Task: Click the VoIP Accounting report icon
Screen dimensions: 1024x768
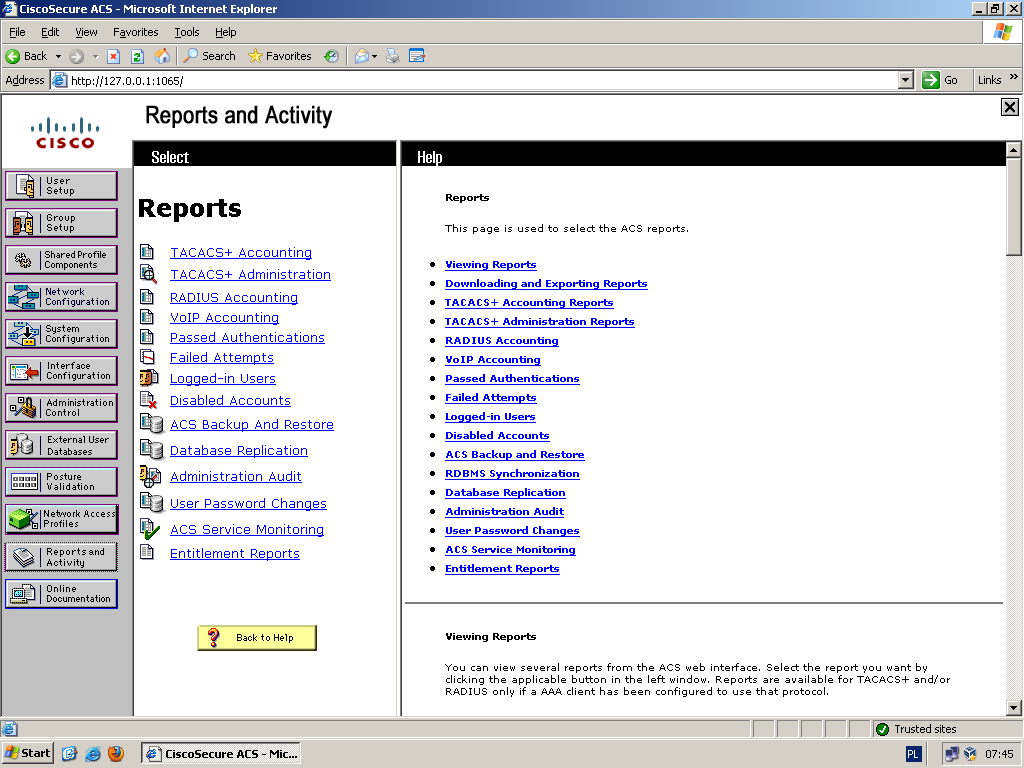Action: pos(147,317)
